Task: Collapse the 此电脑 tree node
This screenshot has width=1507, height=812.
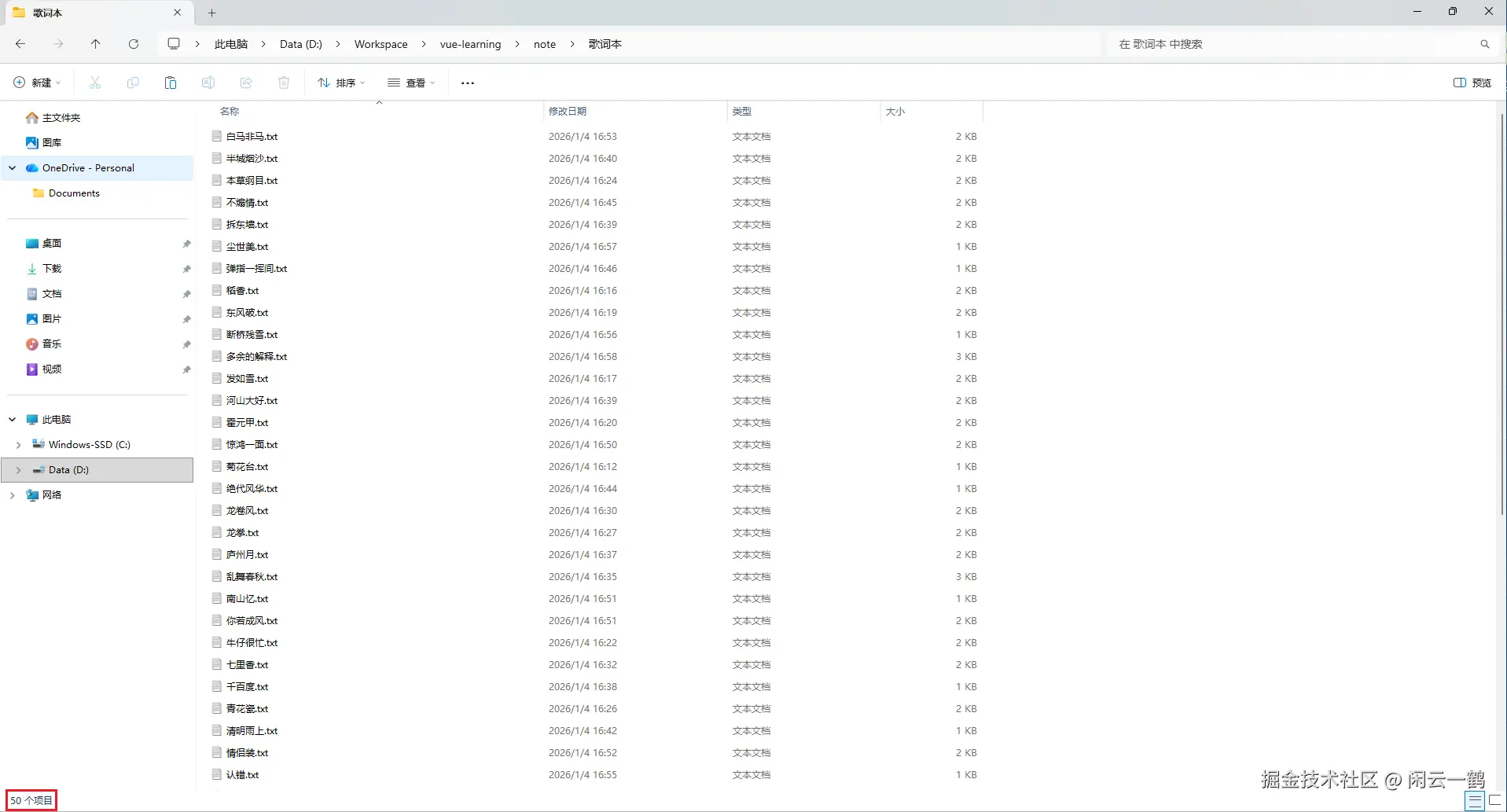Action: click(13, 420)
